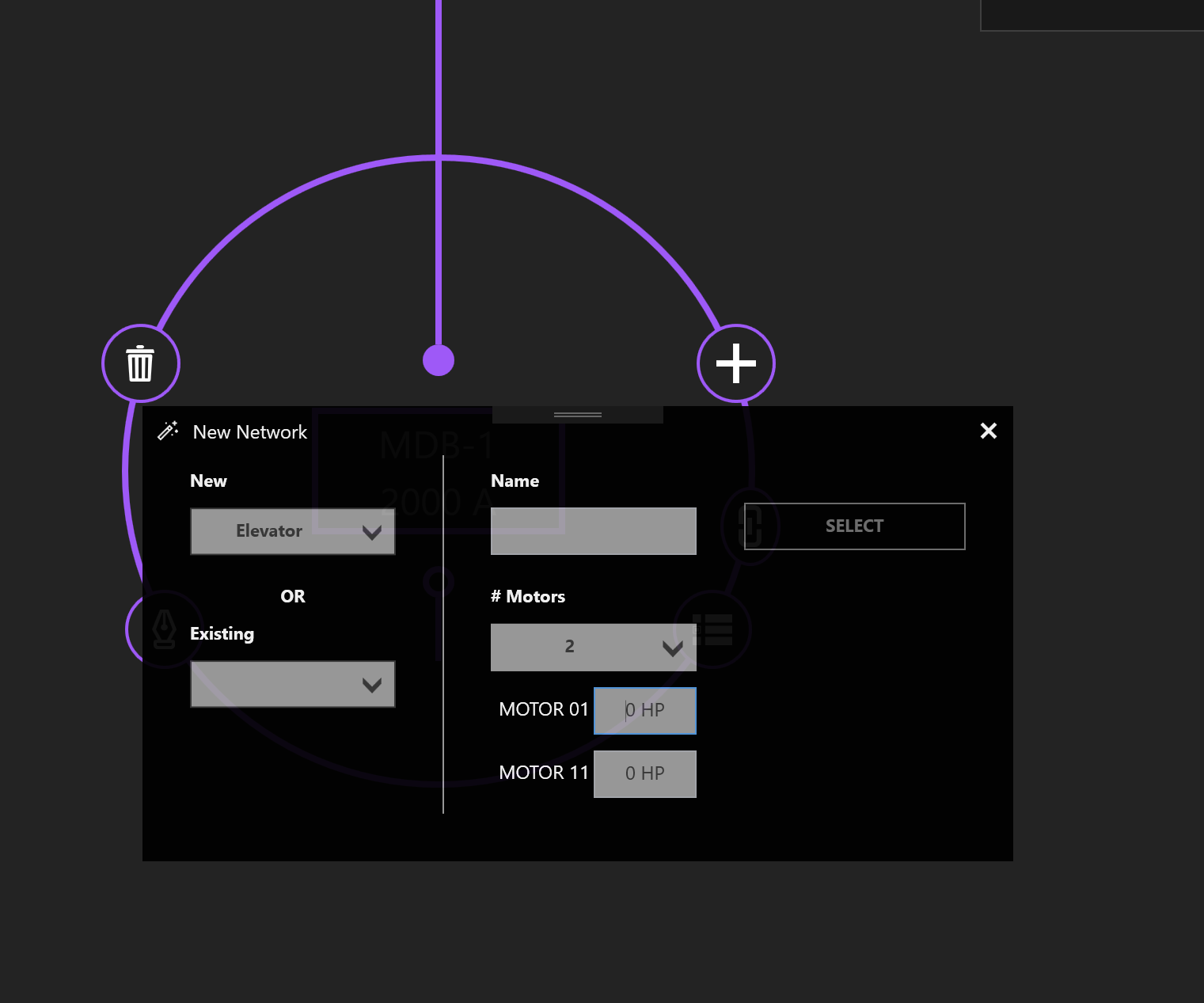1204x1003 pixels.
Task: Expand the Existing network dropdown
Action: tap(292, 684)
